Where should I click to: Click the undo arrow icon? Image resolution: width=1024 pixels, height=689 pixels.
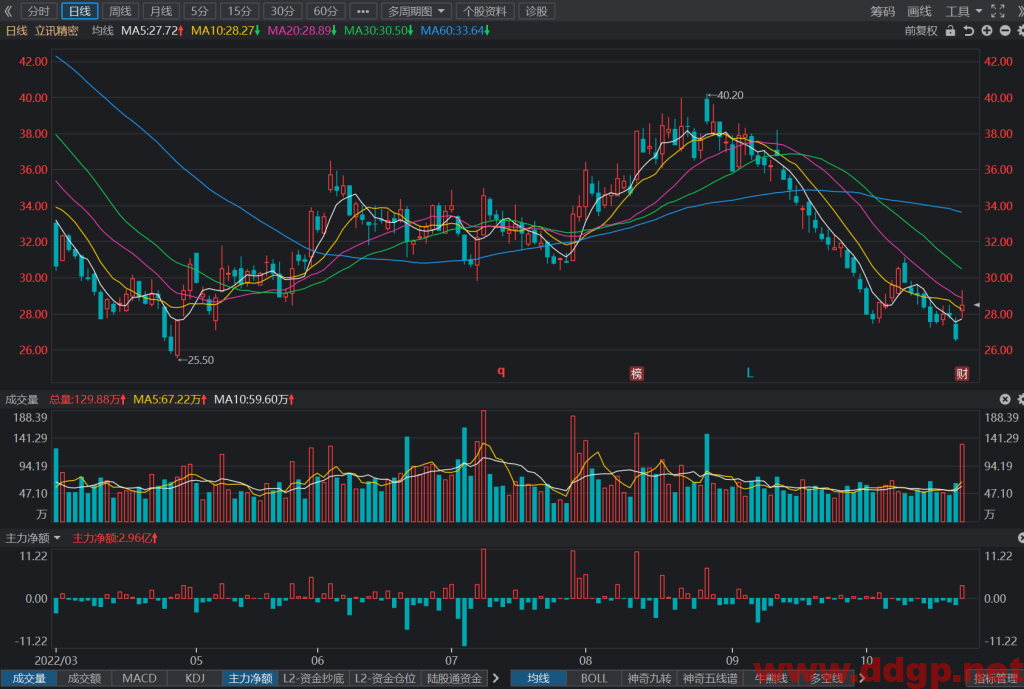(x=968, y=31)
